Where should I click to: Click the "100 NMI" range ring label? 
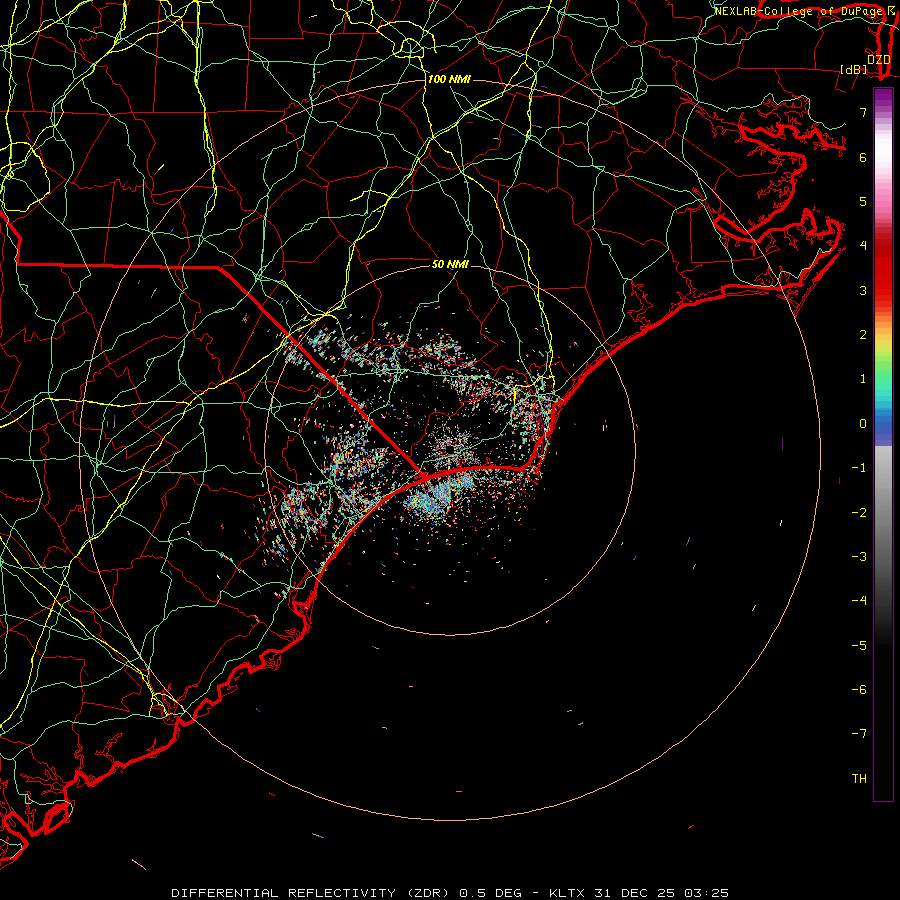(449, 79)
